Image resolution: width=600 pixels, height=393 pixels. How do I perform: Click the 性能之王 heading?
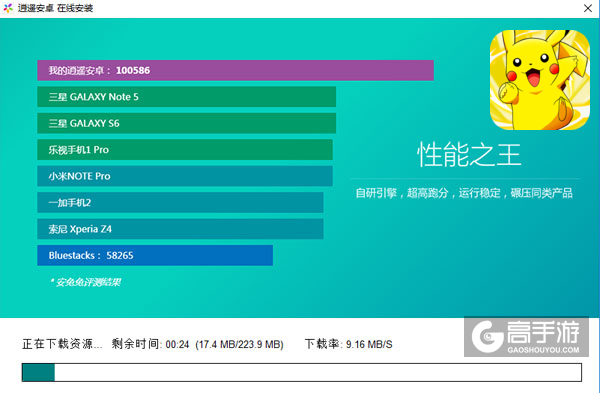[x=469, y=155]
